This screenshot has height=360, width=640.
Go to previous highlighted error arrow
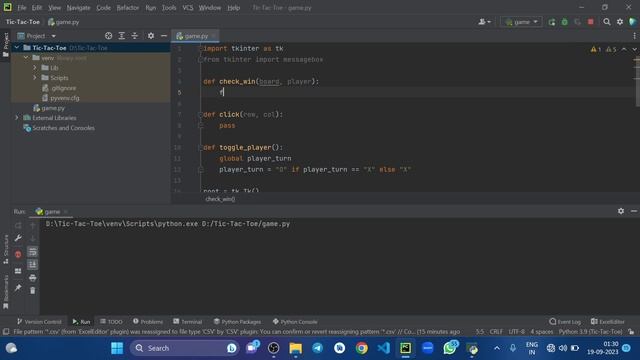[x=624, y=49]
